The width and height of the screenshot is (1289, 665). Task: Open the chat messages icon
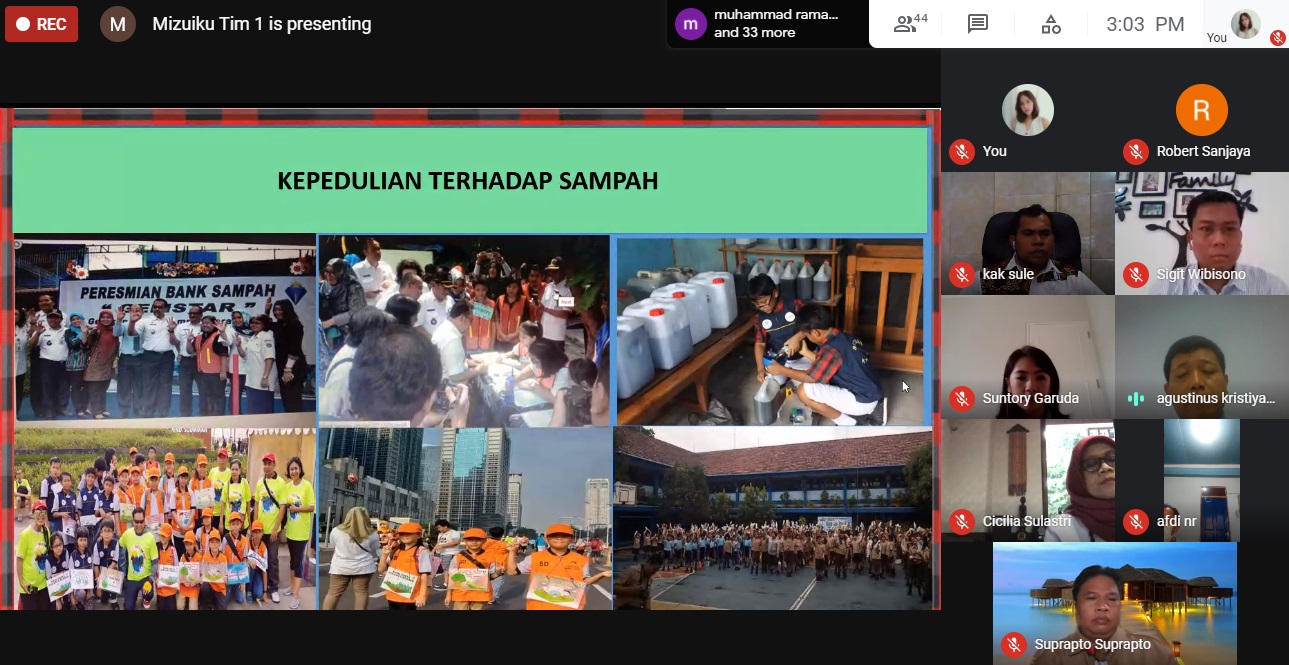click(978, 24)
